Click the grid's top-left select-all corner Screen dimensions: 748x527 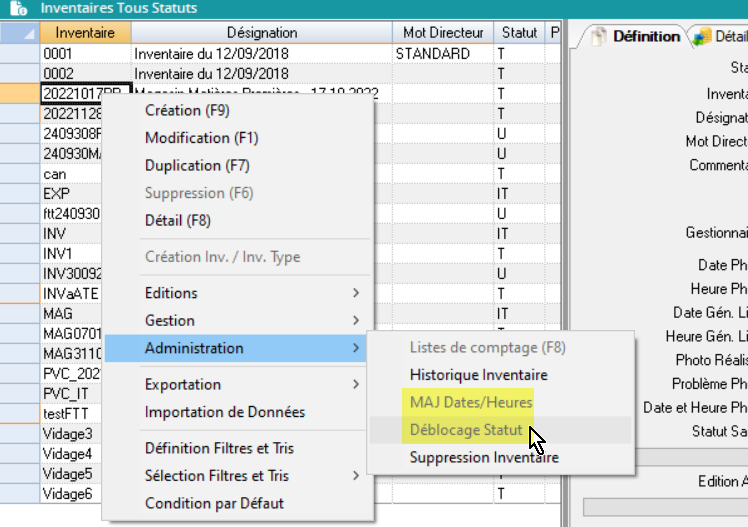tap(20, 33)
